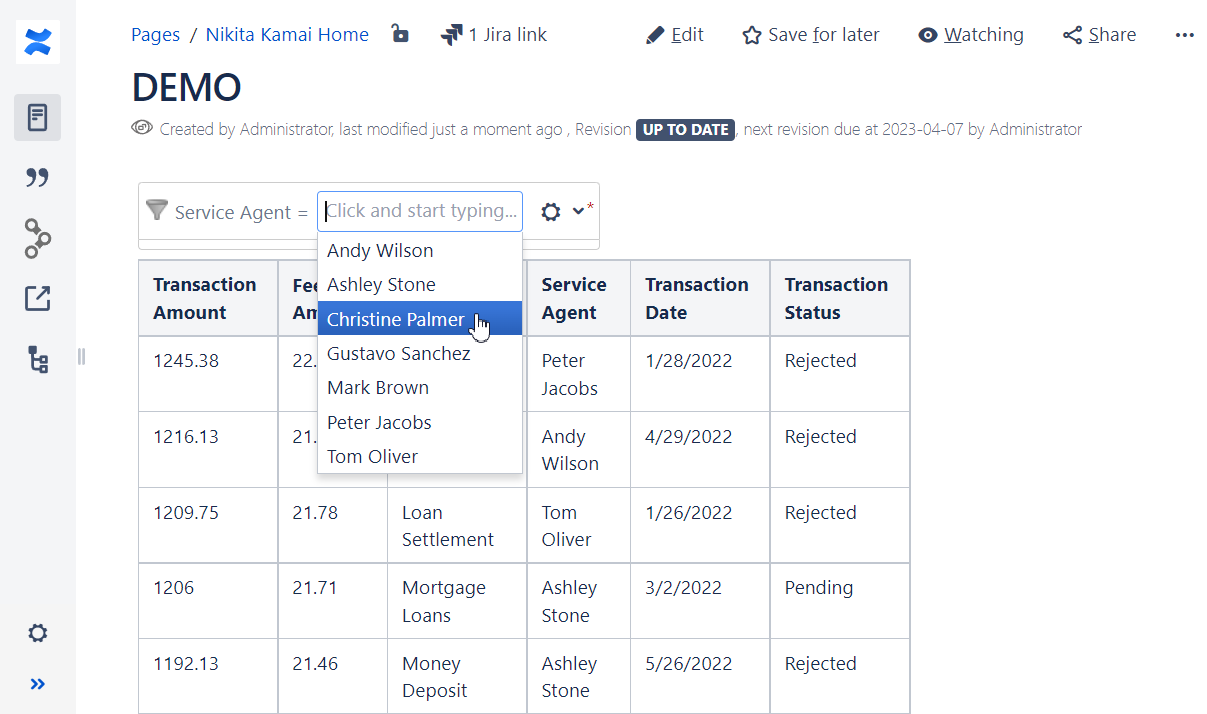Click the 1 Jira link icon

[449, 33]
